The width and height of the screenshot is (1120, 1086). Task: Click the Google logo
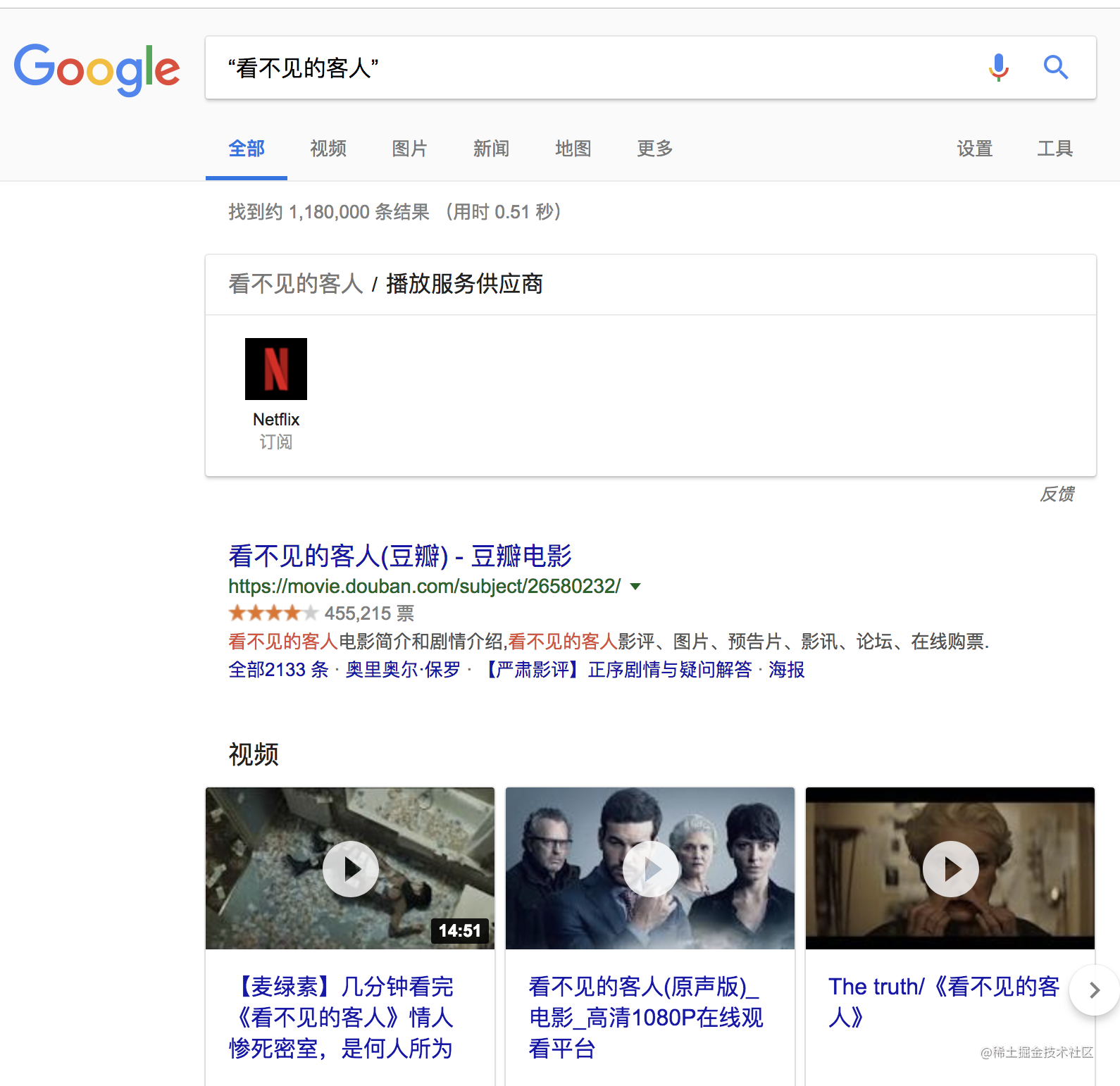pyautogui.click(x=97, y=69)
